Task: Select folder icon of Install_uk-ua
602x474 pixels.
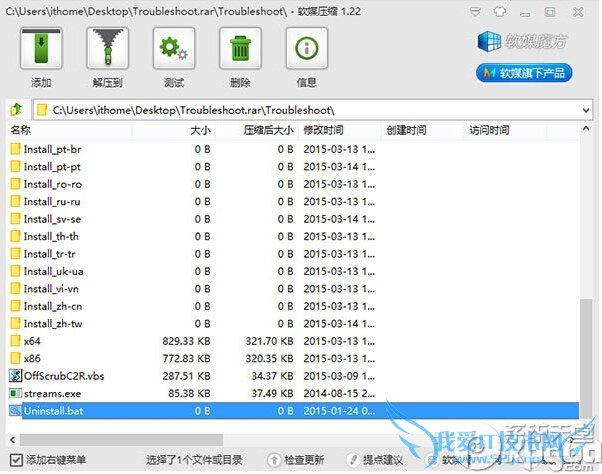Action: (x=15, y=271)
